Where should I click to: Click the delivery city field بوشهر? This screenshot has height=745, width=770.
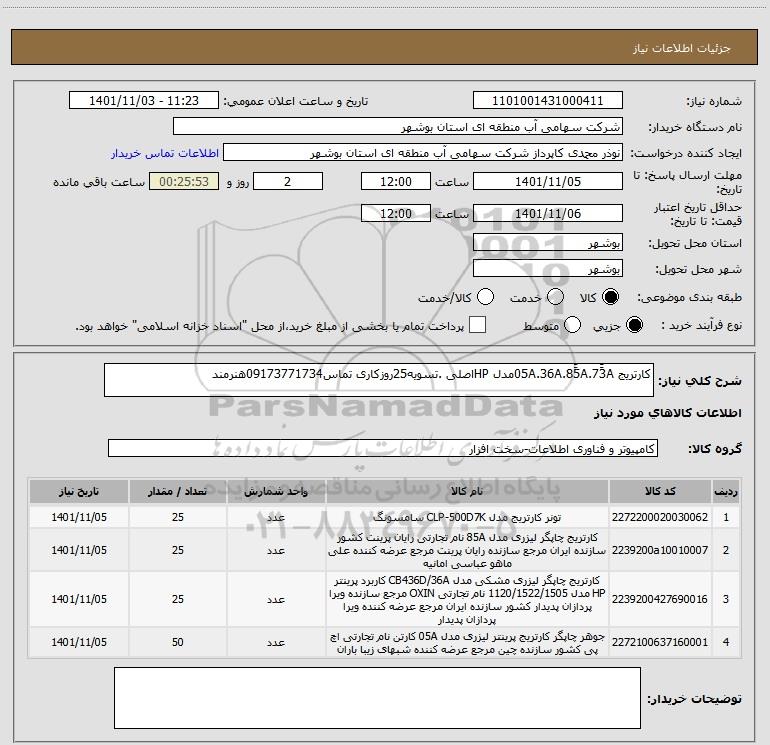click(x=548, y=269)
